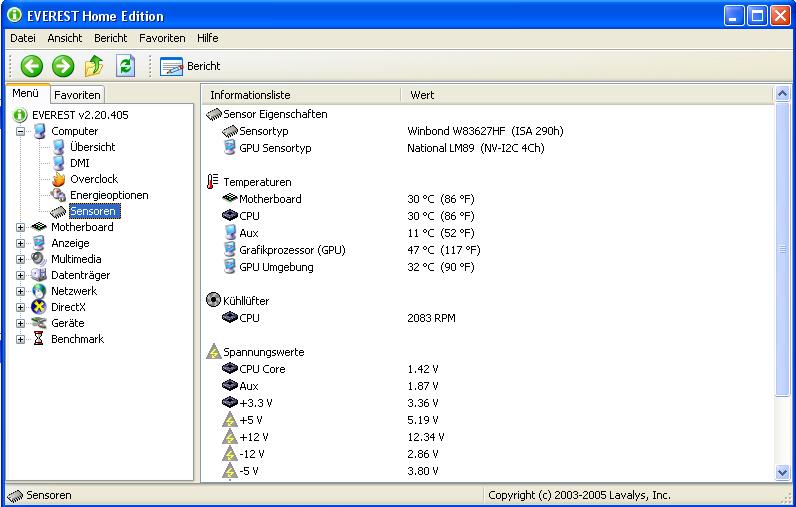The width and height of the screenshot is (796, 507).
Task: Expand the Netzwerk tree node
Action: [x=20, y=291]
